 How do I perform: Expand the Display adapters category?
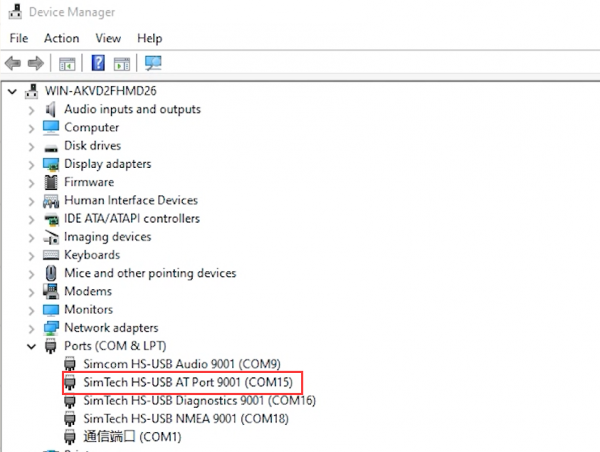[x=31, y=165]
